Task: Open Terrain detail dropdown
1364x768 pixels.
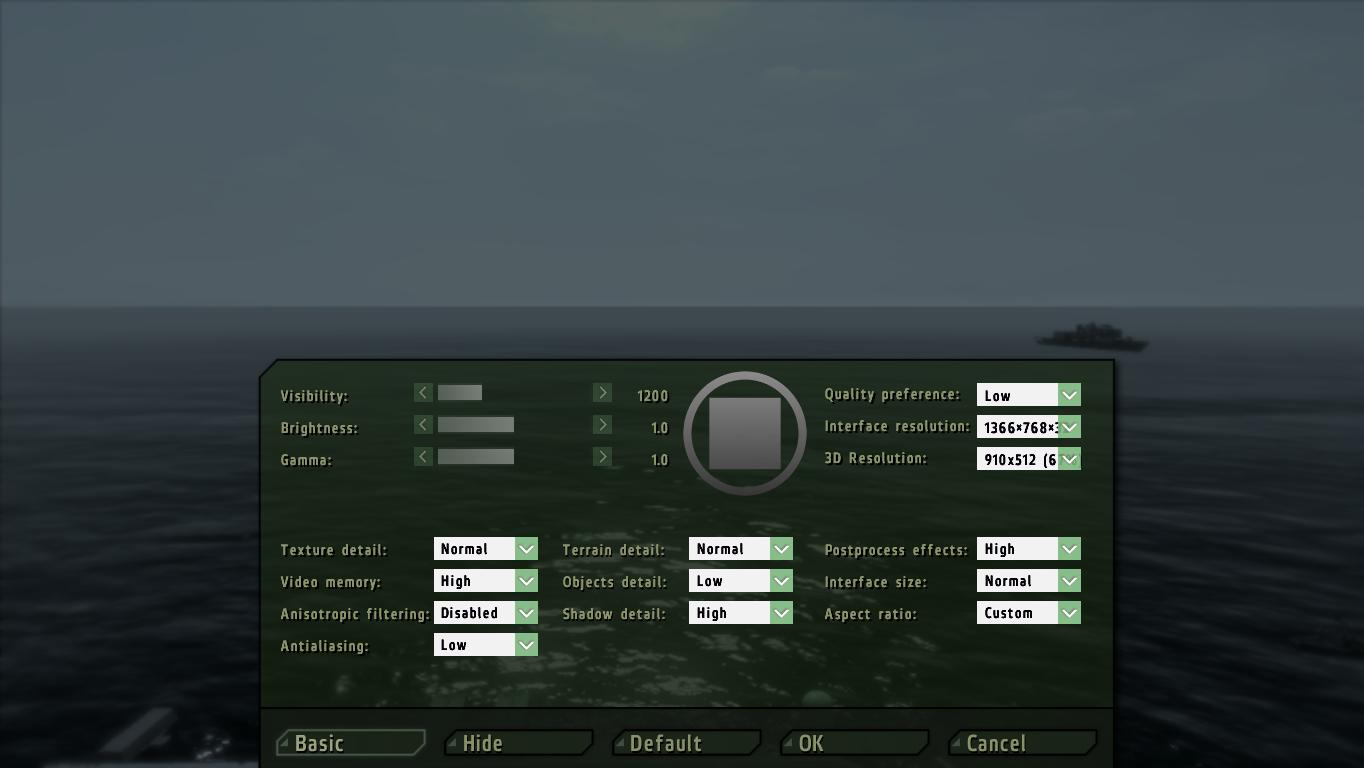Action: (740, 549)
